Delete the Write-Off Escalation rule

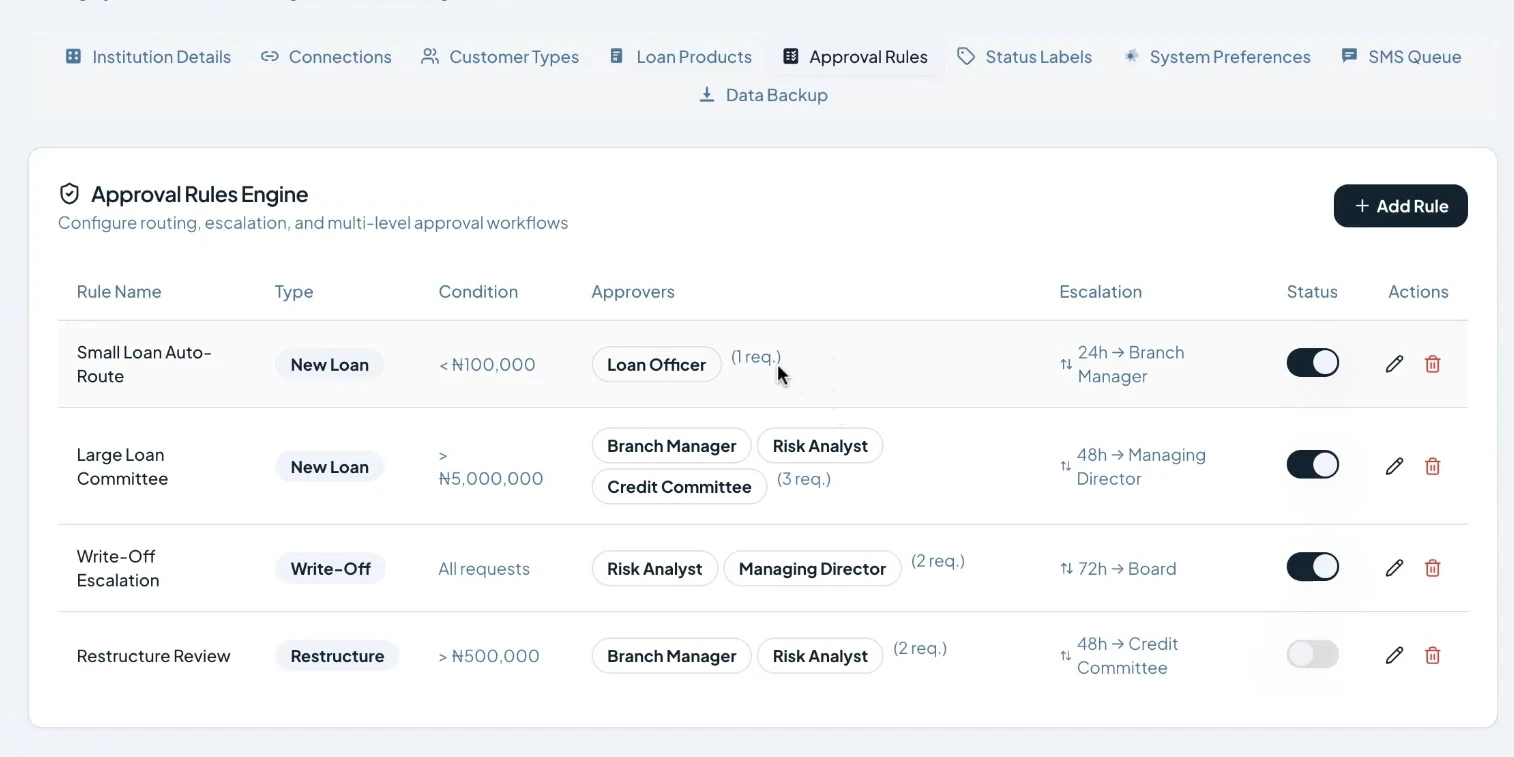coord(1432,568)
